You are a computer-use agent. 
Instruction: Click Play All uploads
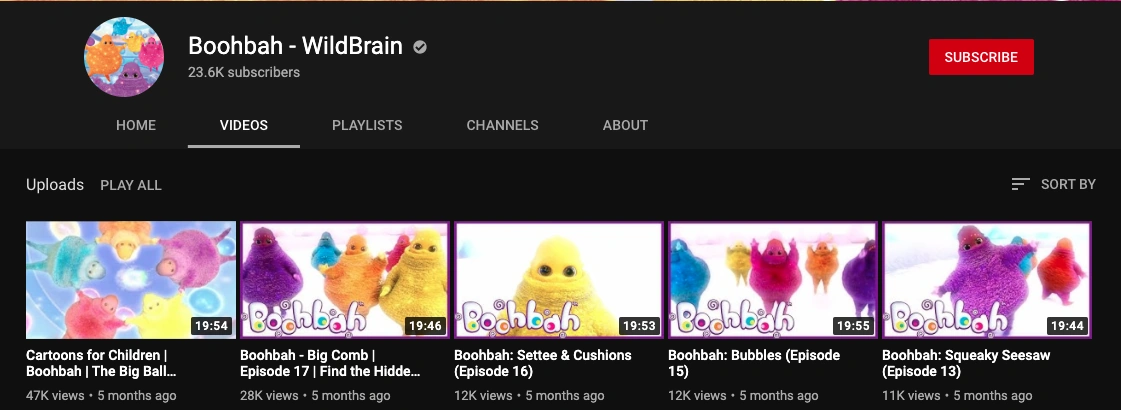pos(131,185)
